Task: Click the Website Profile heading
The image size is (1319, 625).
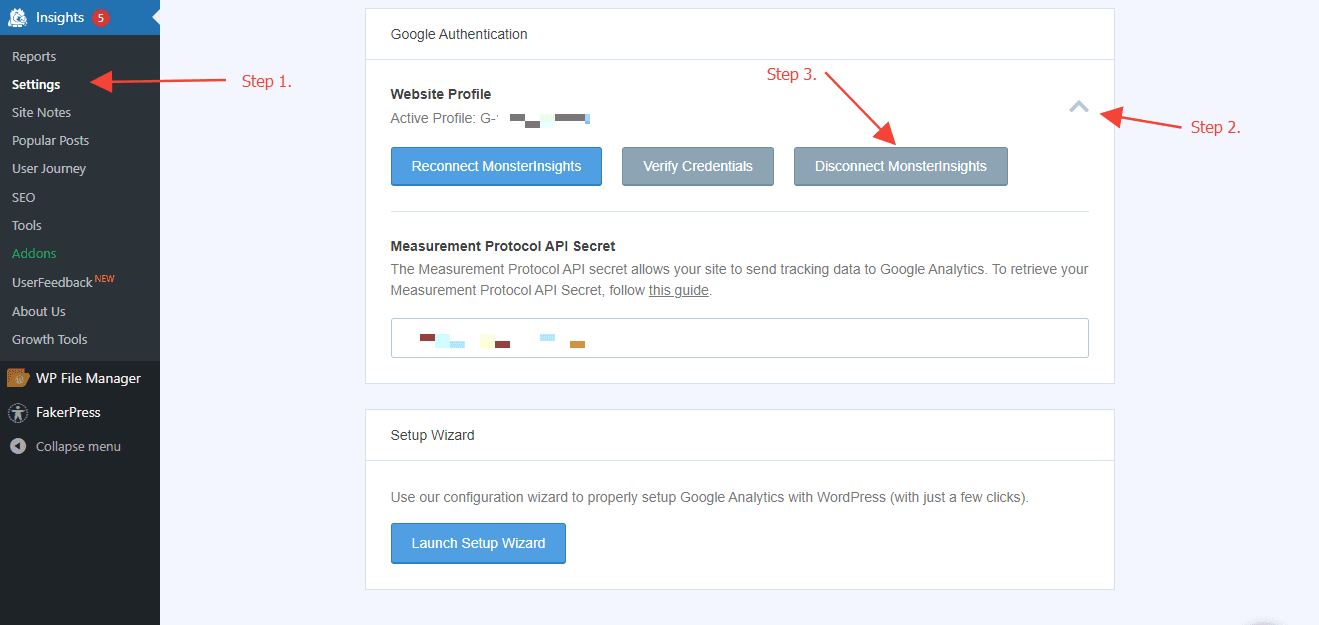Action: pyautogui.click(x=441, y=94)
